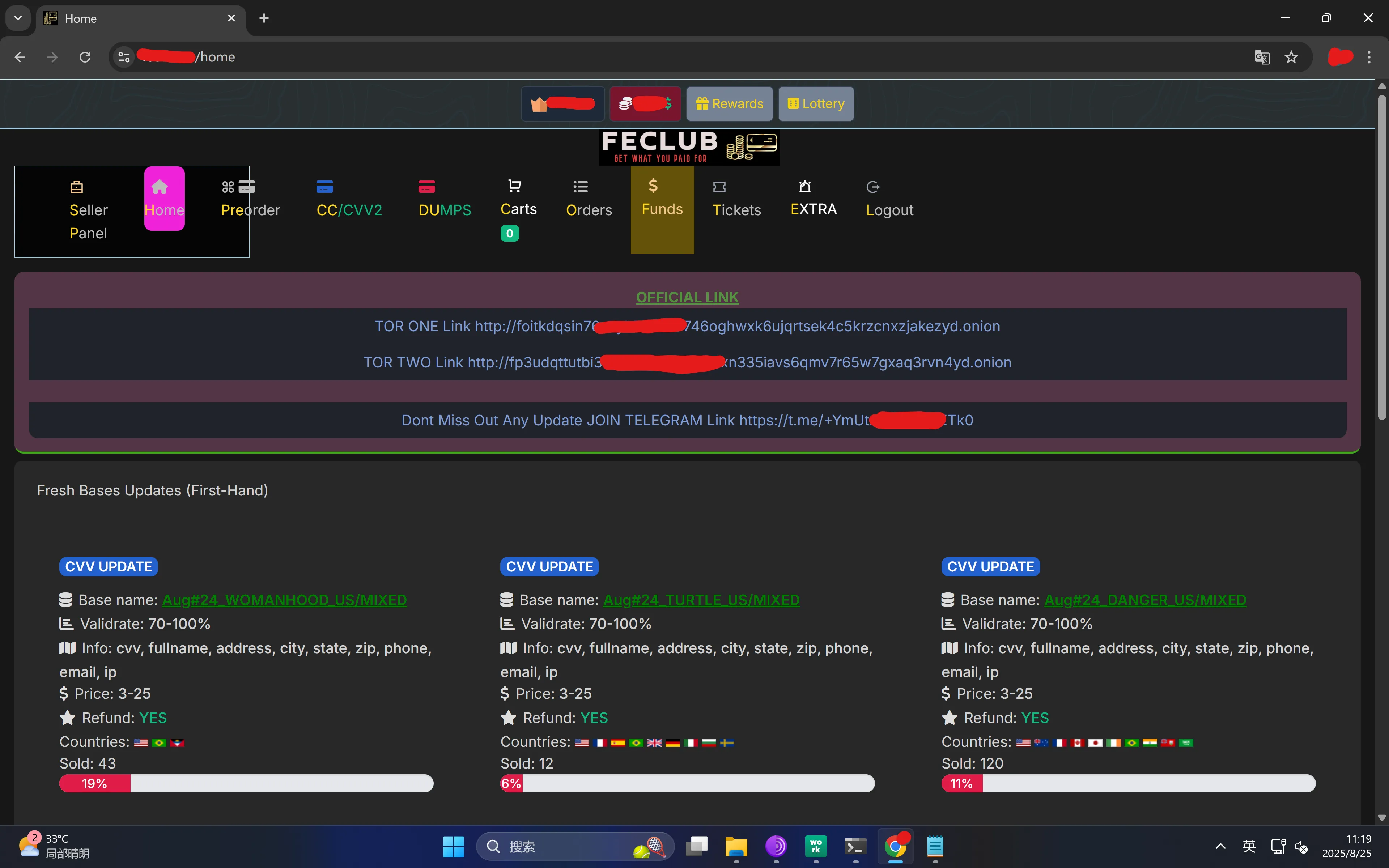Click the Funds dollar icon
This screenshot has height=868, width=1389.
(x=653, y=186)
